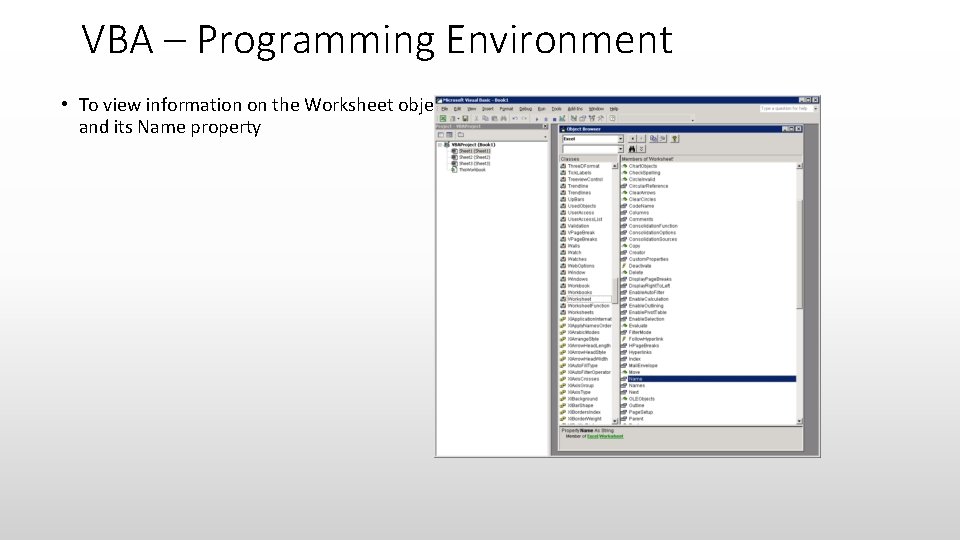Image resolution: width=960 pixels, height=540 pixels.
Task: Open the Help menu
Action: click(614, 109)
